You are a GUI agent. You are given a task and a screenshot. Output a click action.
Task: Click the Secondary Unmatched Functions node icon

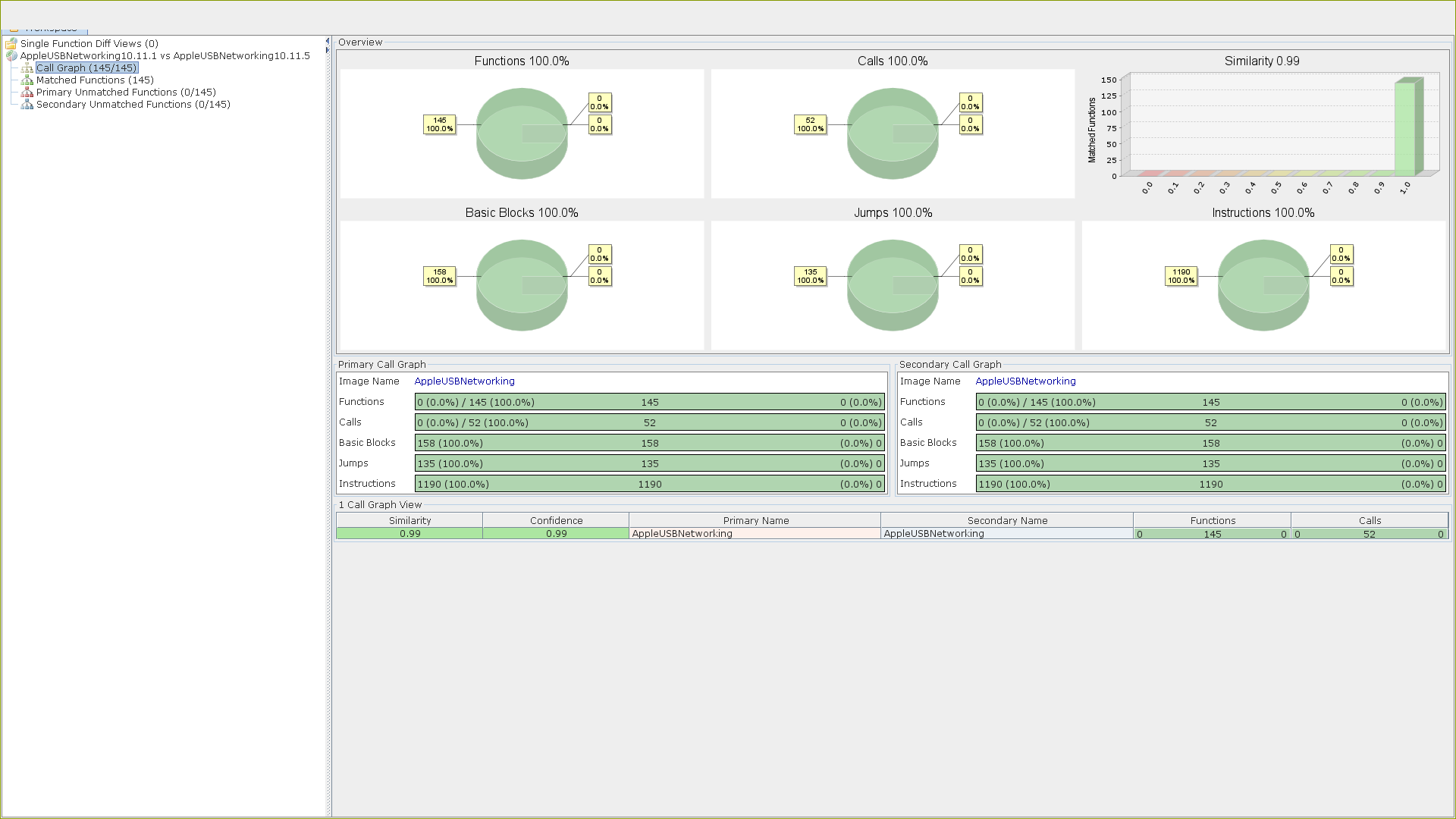(x=27, y=105)
